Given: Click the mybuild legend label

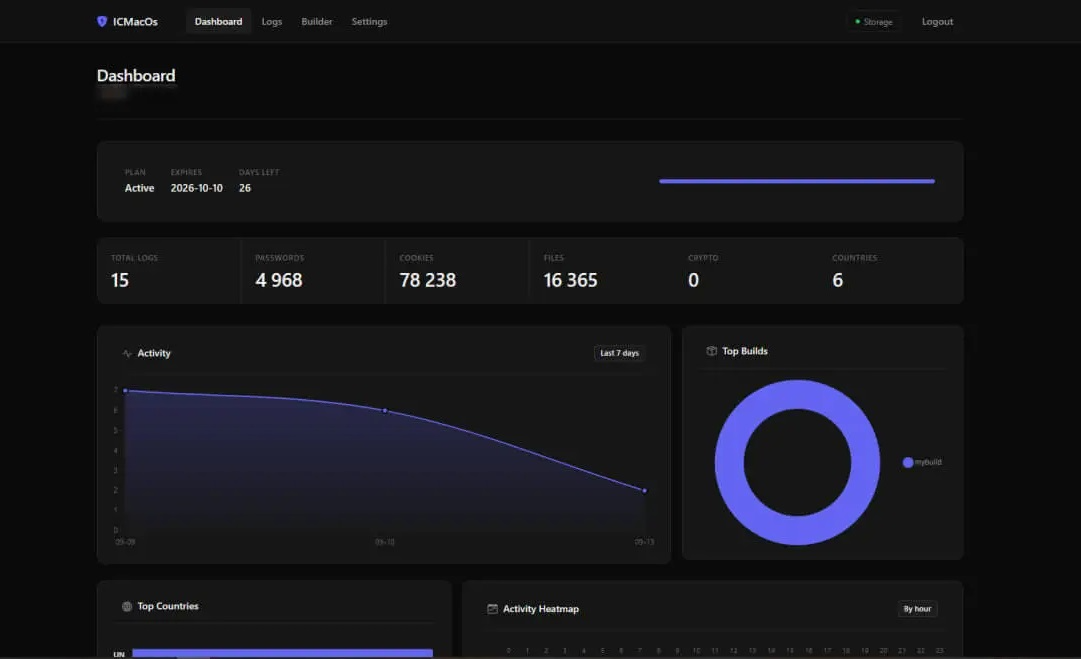Looking at the screenshot, I should (928, 463).
